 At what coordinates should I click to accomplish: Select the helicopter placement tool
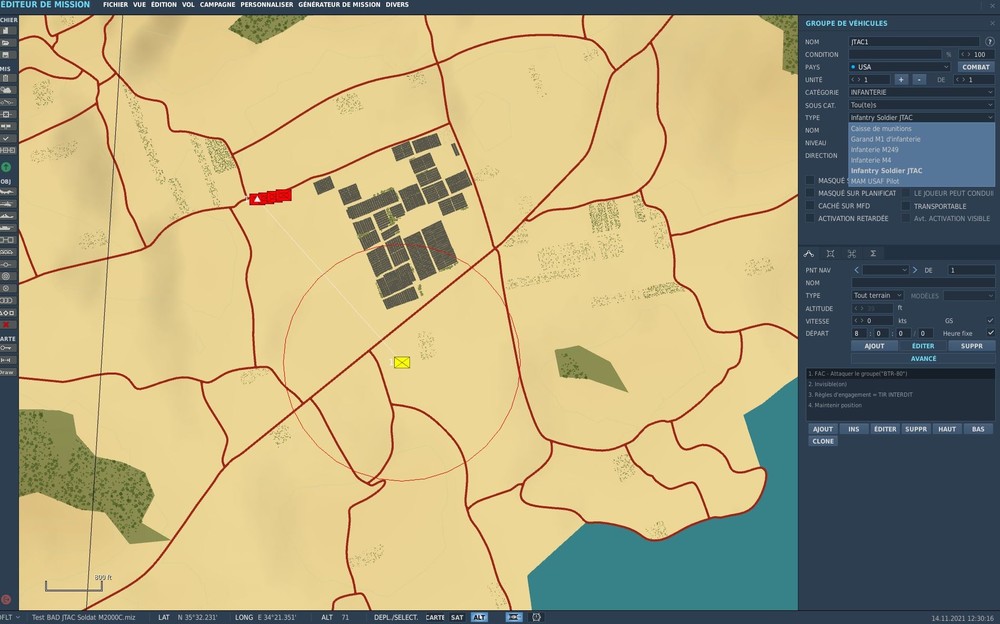pyautogui.click(x=7, y=203)
